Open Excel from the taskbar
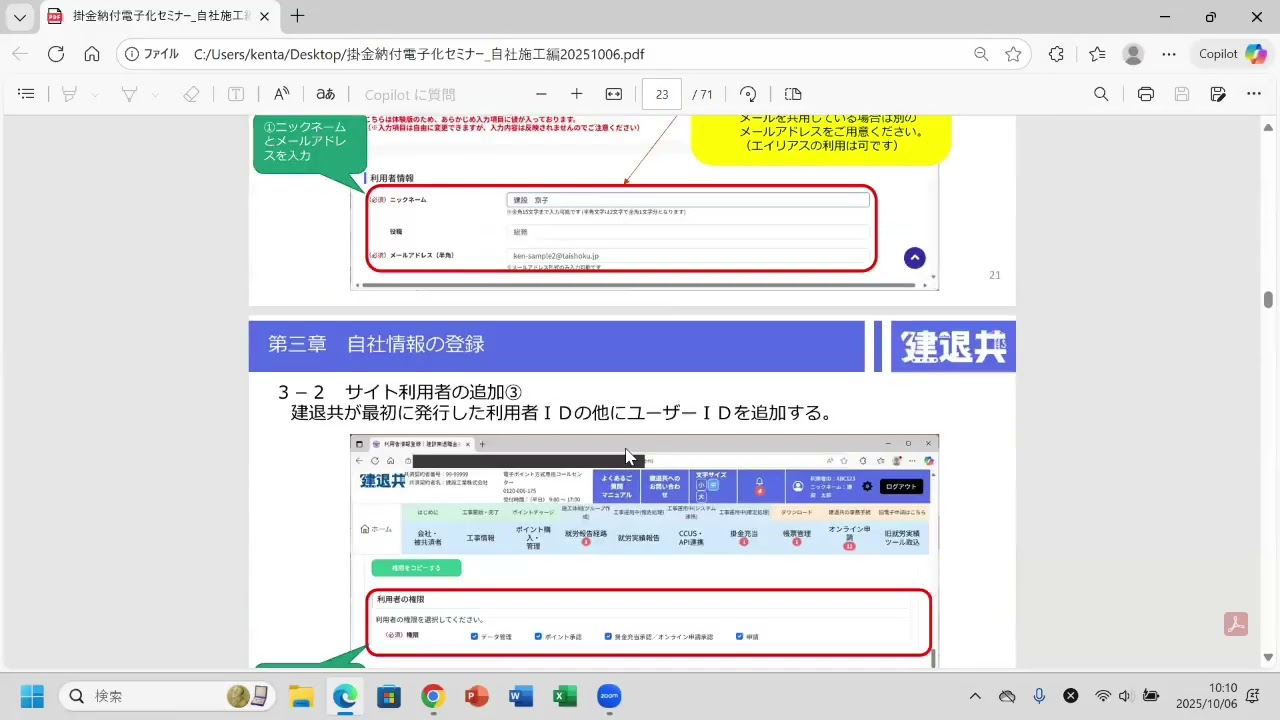This screenshot has height=720, width=1280. [x=565, y=696]
